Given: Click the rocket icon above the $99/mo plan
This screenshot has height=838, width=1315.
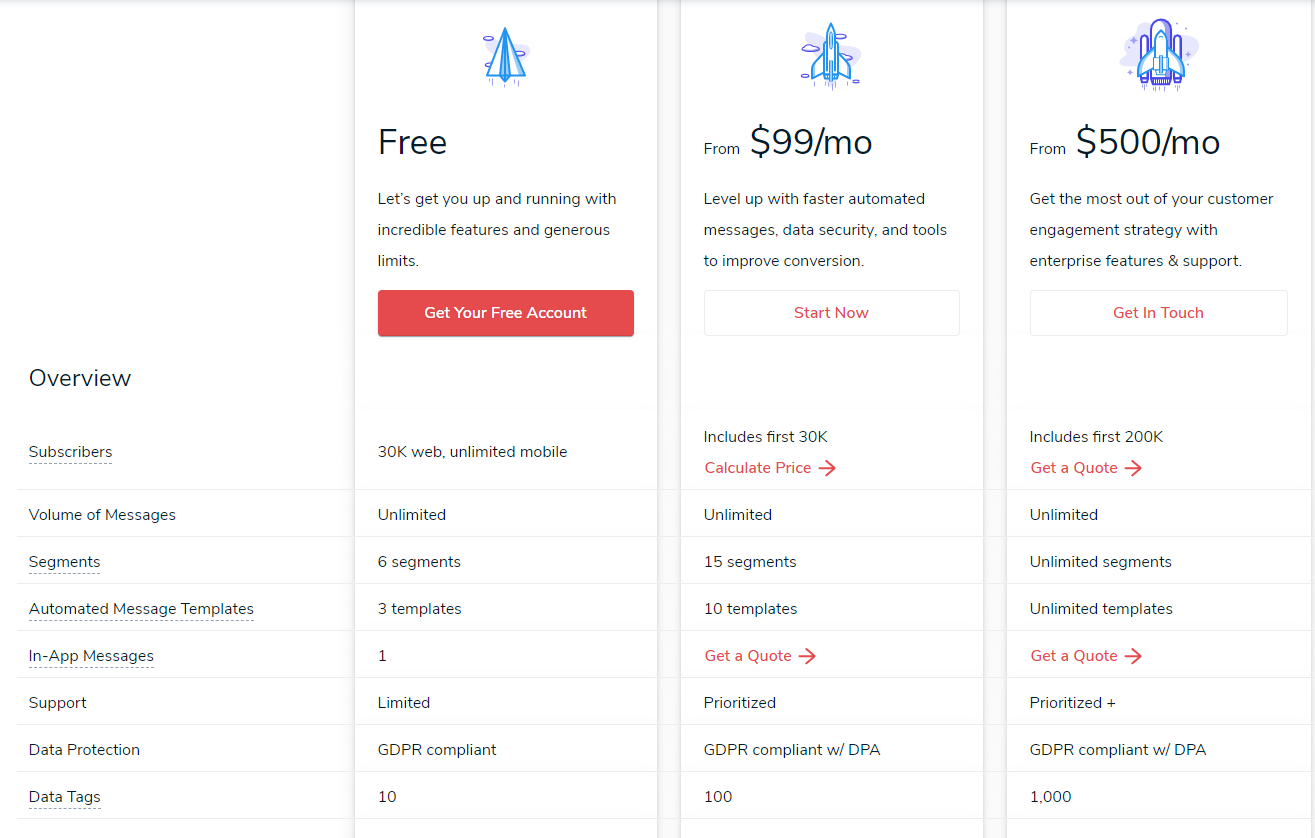Looking at the screenshot, I should (x=831, y=52).
